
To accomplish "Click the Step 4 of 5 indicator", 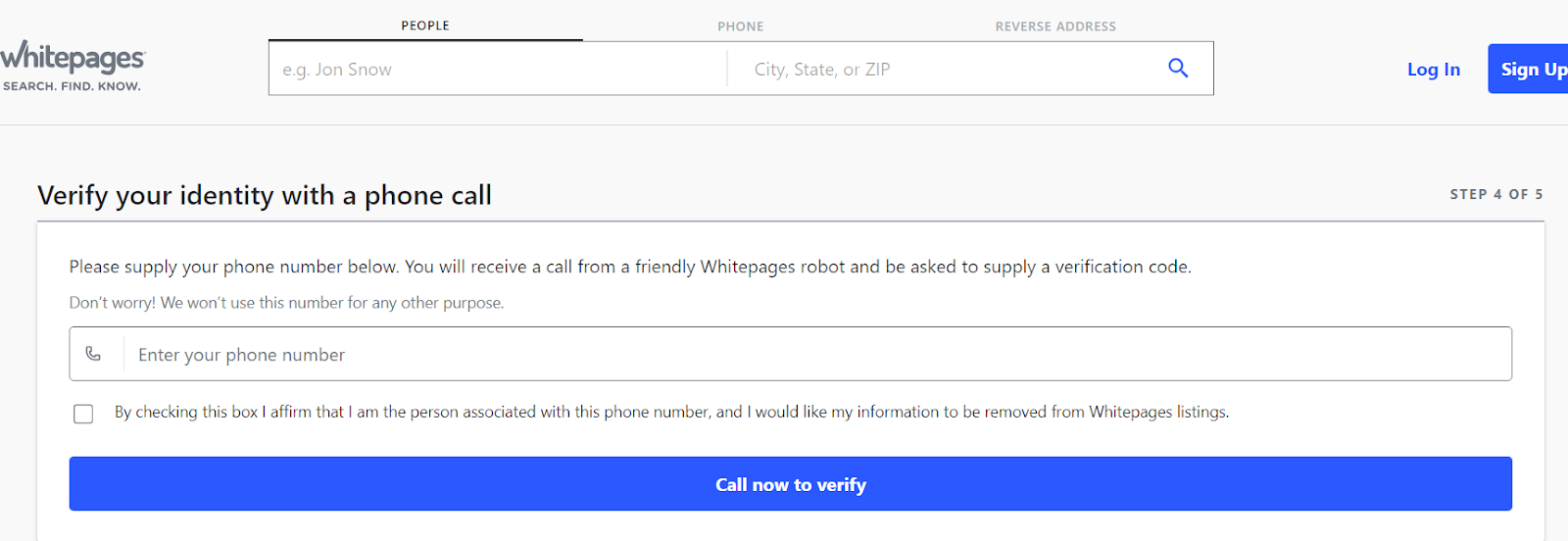I will tap(1496, 194).
